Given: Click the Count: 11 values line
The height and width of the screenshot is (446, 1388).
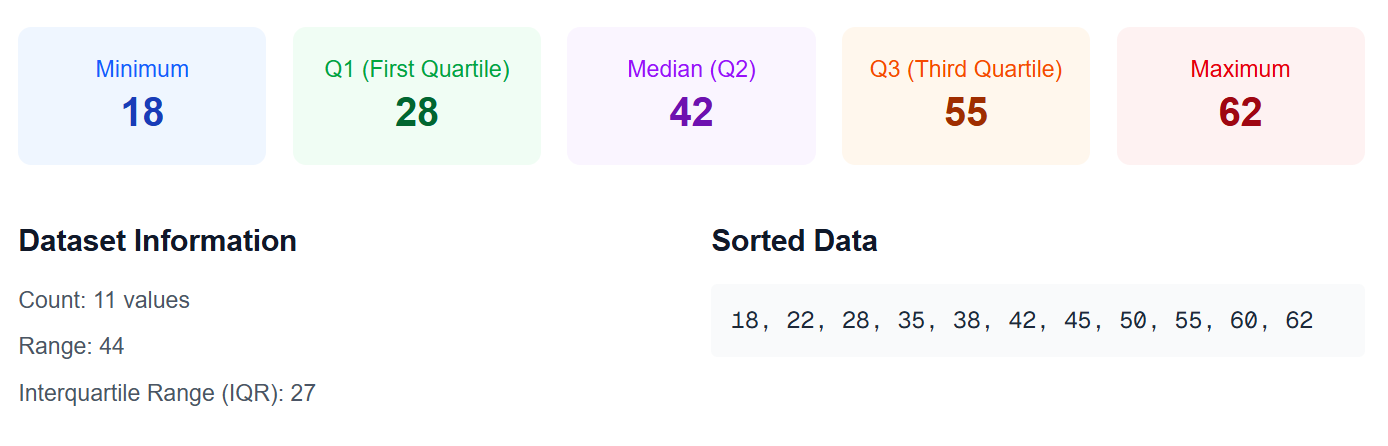Looking at the screenshot, I should 104,300.
